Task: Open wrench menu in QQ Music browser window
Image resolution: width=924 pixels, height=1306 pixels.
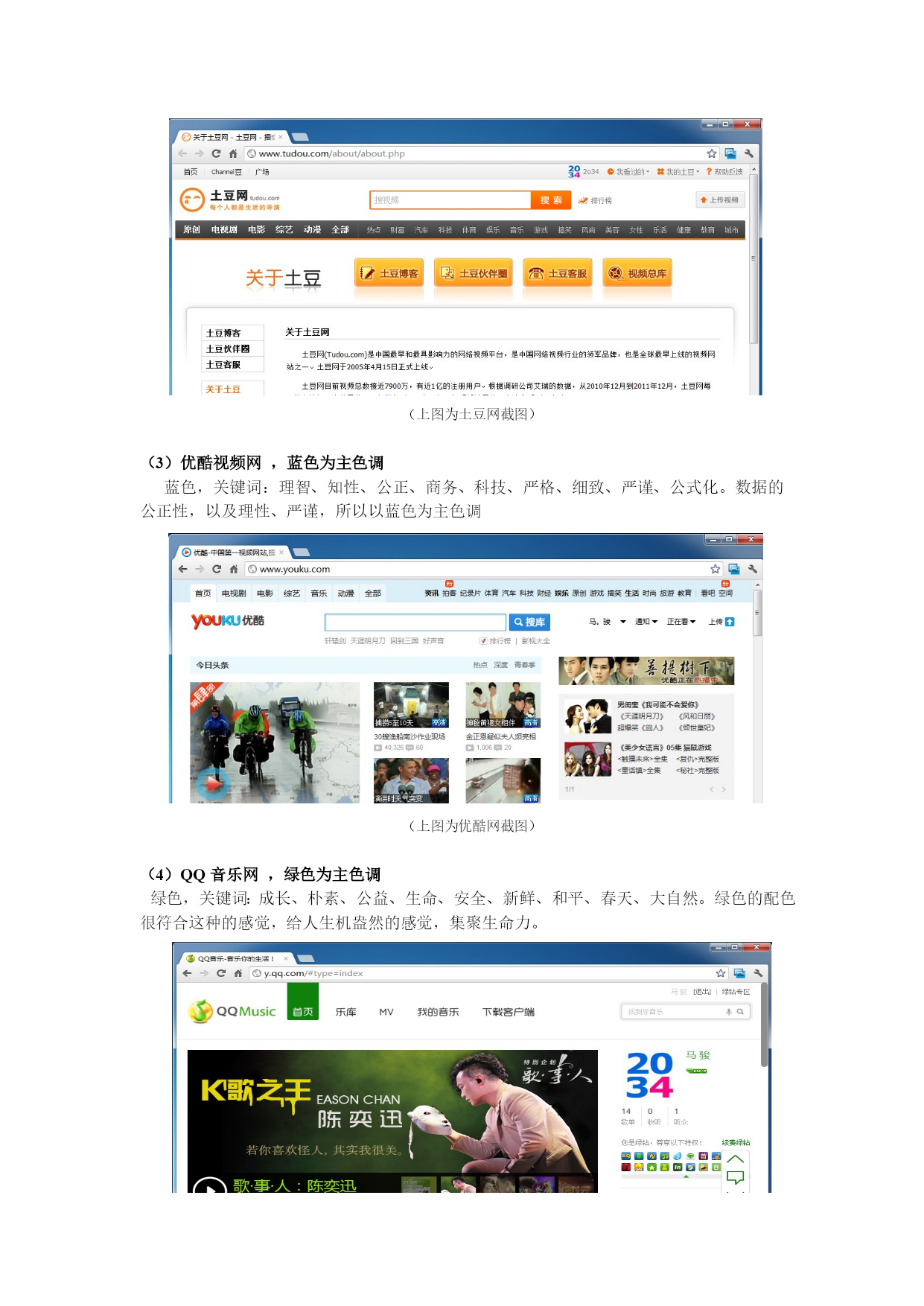Action: (757, 973)
